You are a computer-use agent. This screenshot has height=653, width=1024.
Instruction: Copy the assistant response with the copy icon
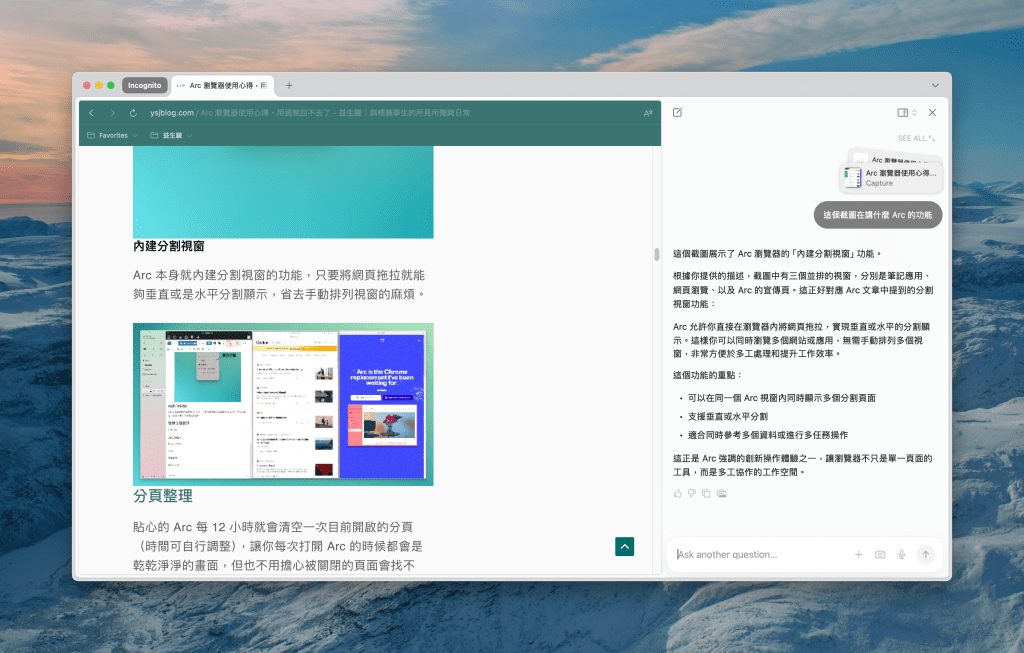pyautogui.click(x=706, y=493)
